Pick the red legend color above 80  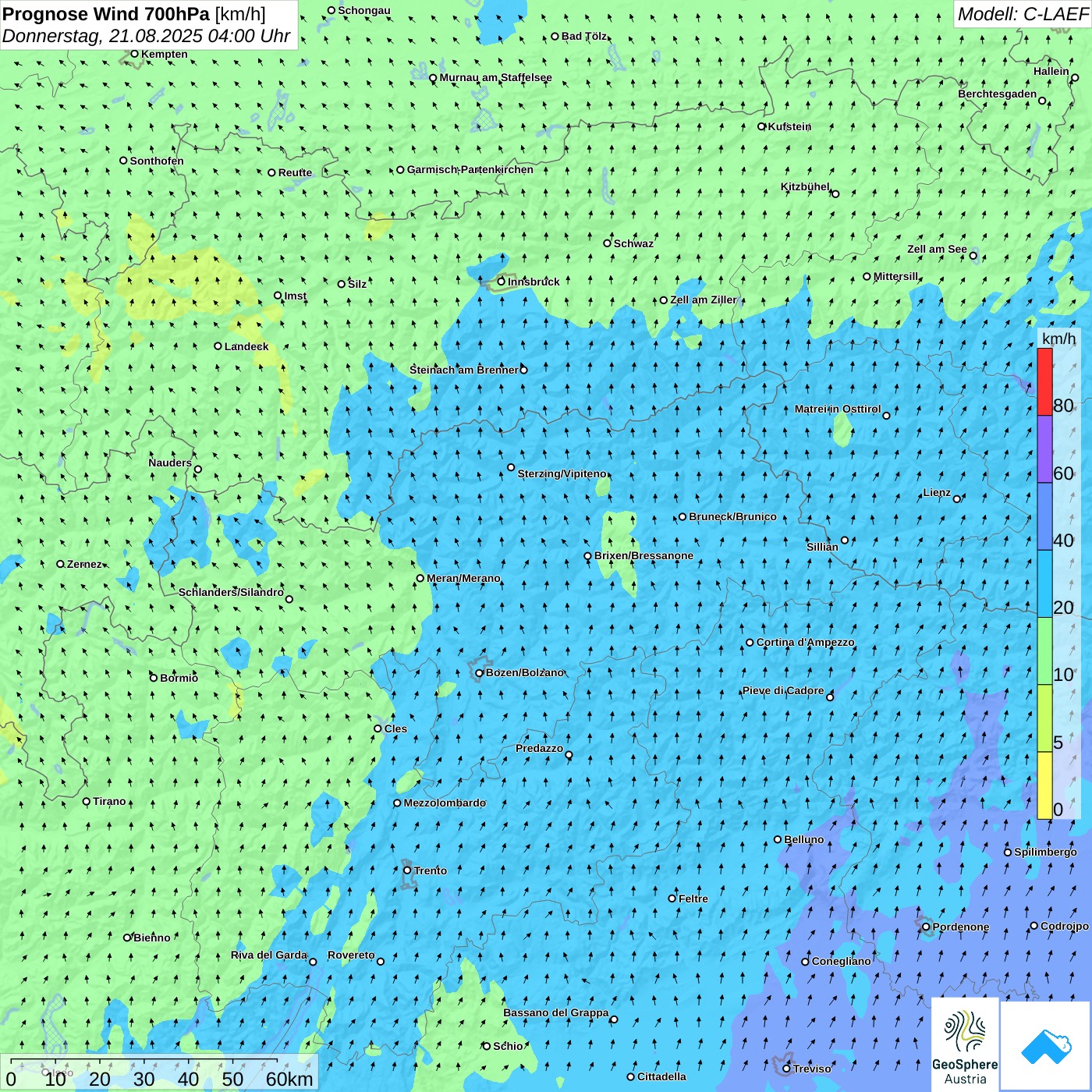1044,381
